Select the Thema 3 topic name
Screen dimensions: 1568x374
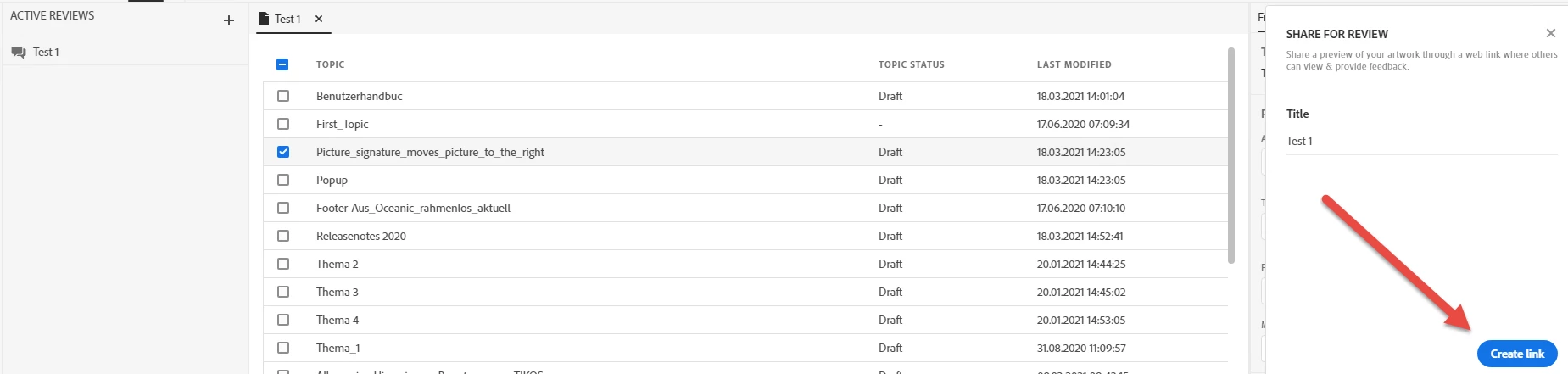[338, 292]
